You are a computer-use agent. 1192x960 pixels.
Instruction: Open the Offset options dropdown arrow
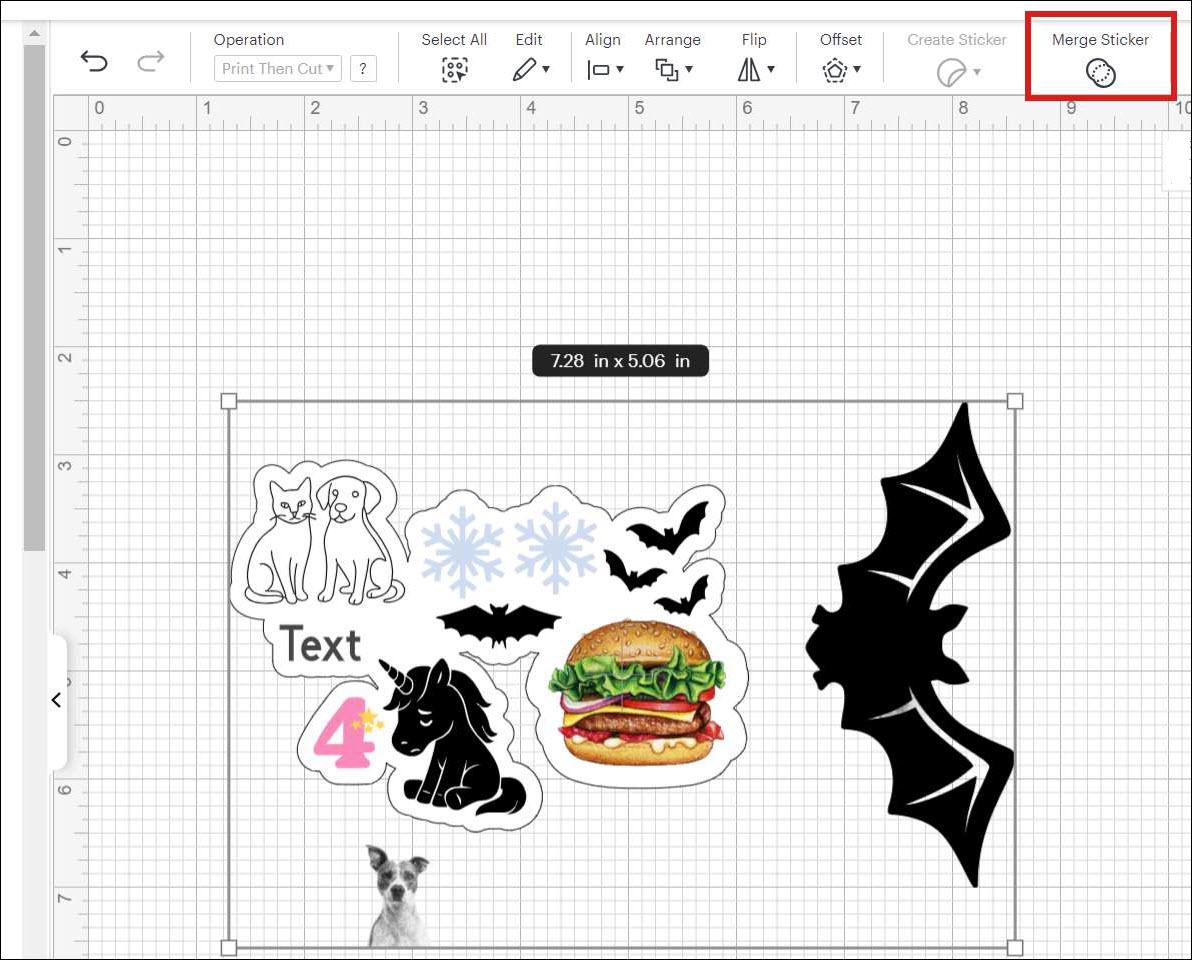855,71
